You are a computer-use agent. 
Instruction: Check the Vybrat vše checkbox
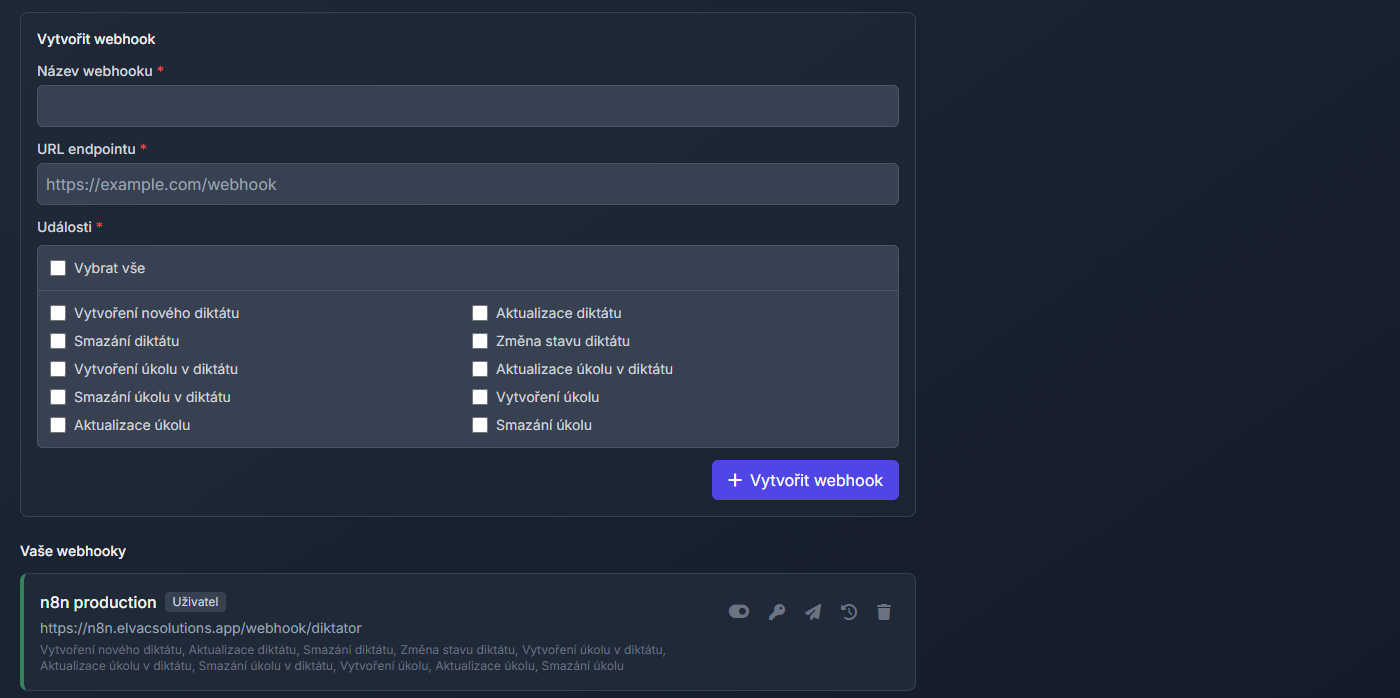58,268
